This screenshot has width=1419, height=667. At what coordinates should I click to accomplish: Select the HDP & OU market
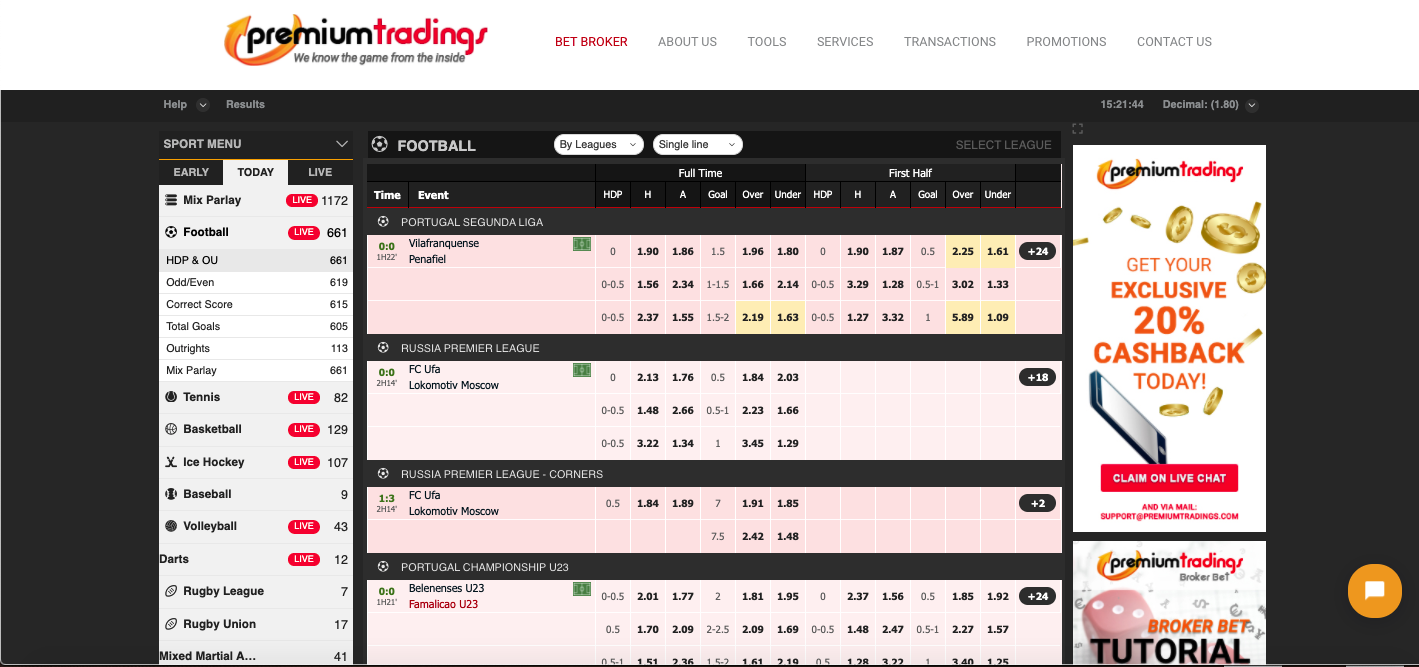pos(256,260)
